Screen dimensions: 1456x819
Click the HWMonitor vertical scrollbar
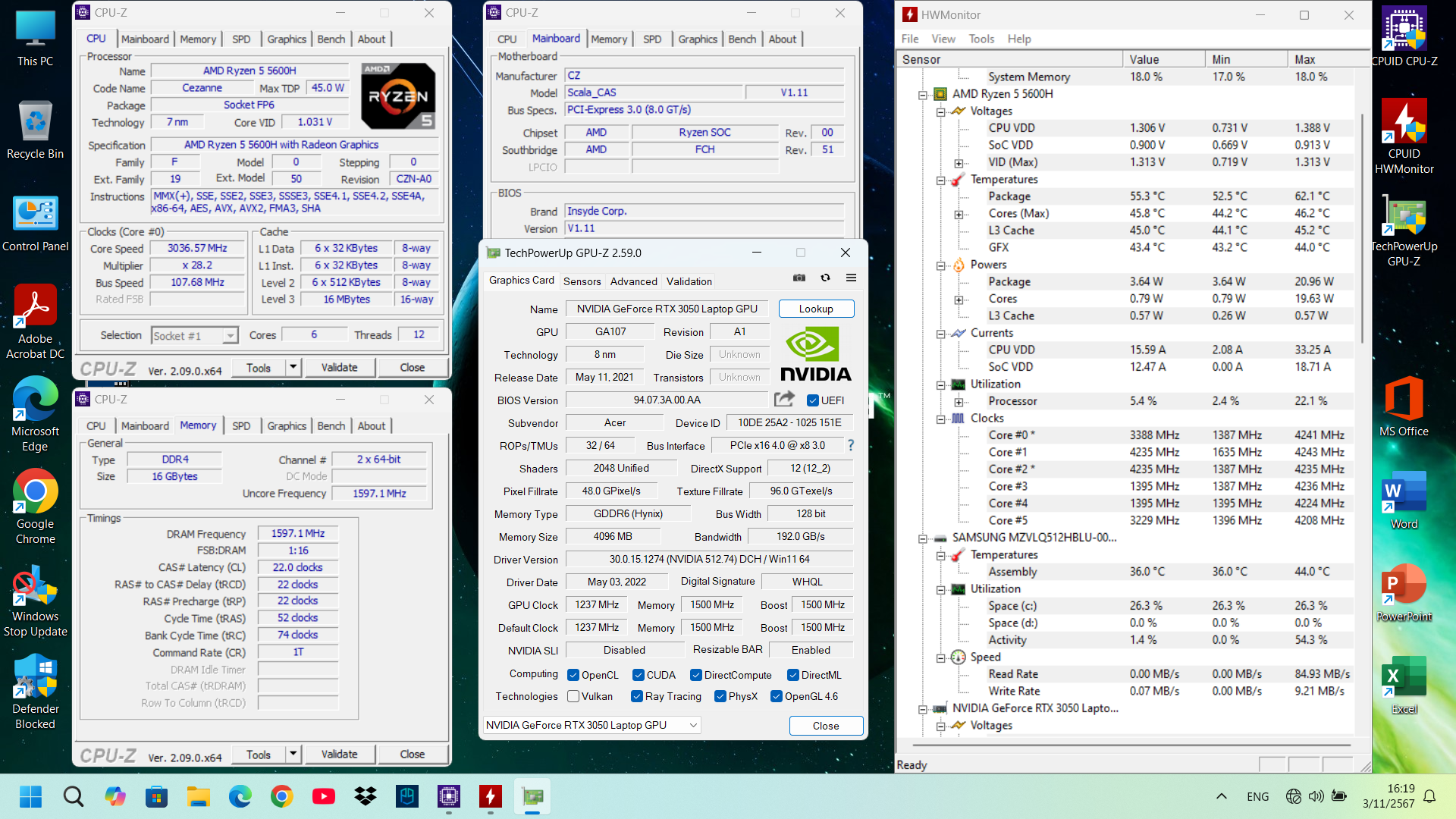click(x=1363, y=227)
